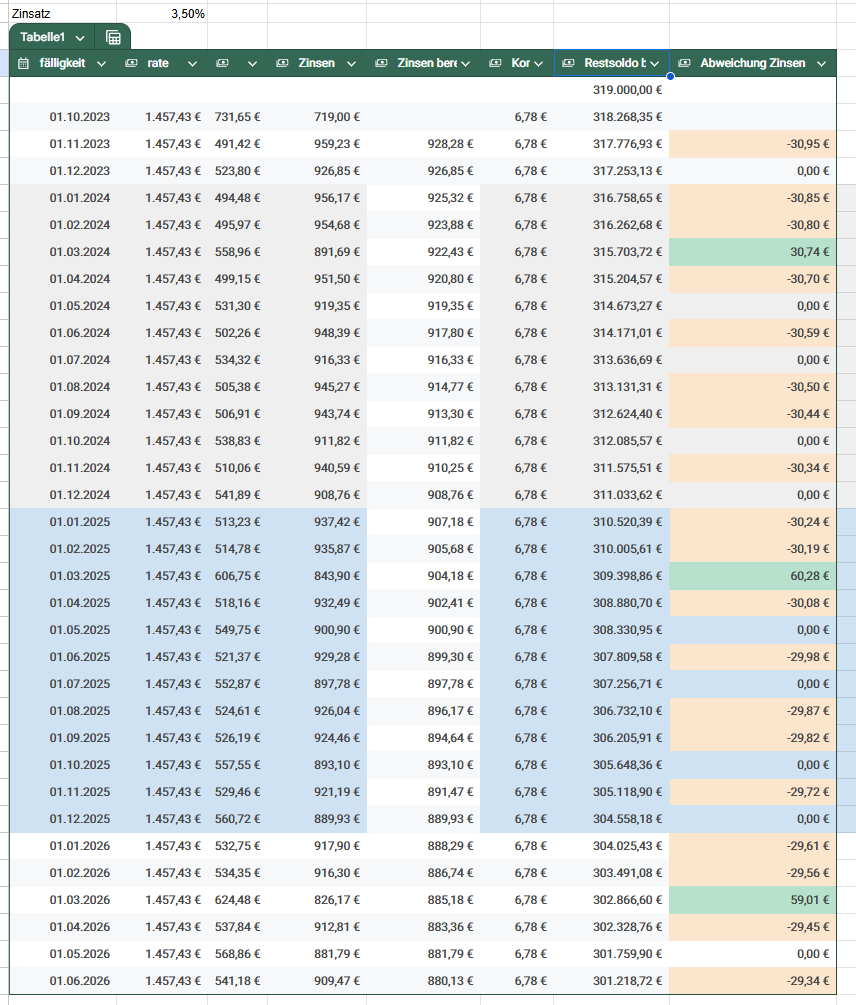Select the Zinsen cell 843,90 €
This screenshot has width=856, height=1005.
[317, 576]
